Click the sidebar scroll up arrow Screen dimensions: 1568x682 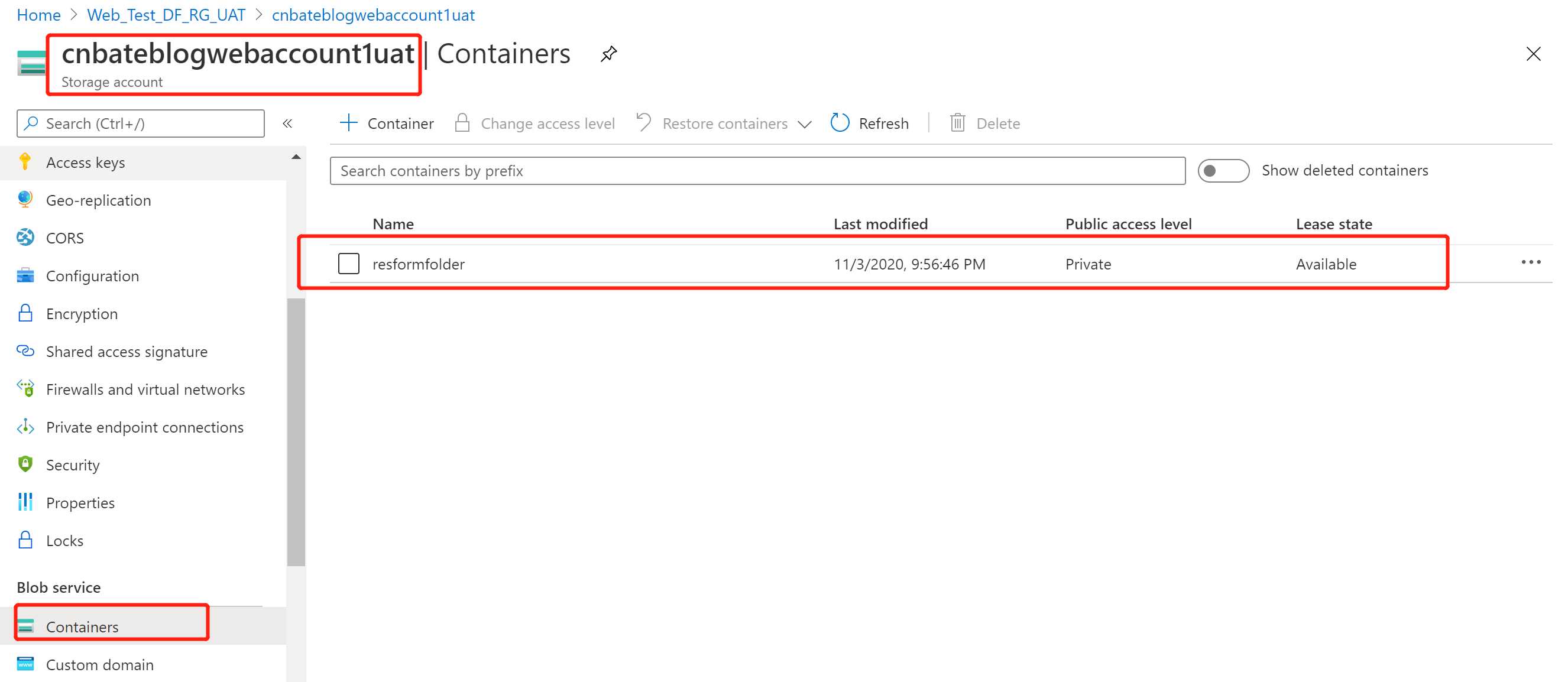(x=296, y=157)
